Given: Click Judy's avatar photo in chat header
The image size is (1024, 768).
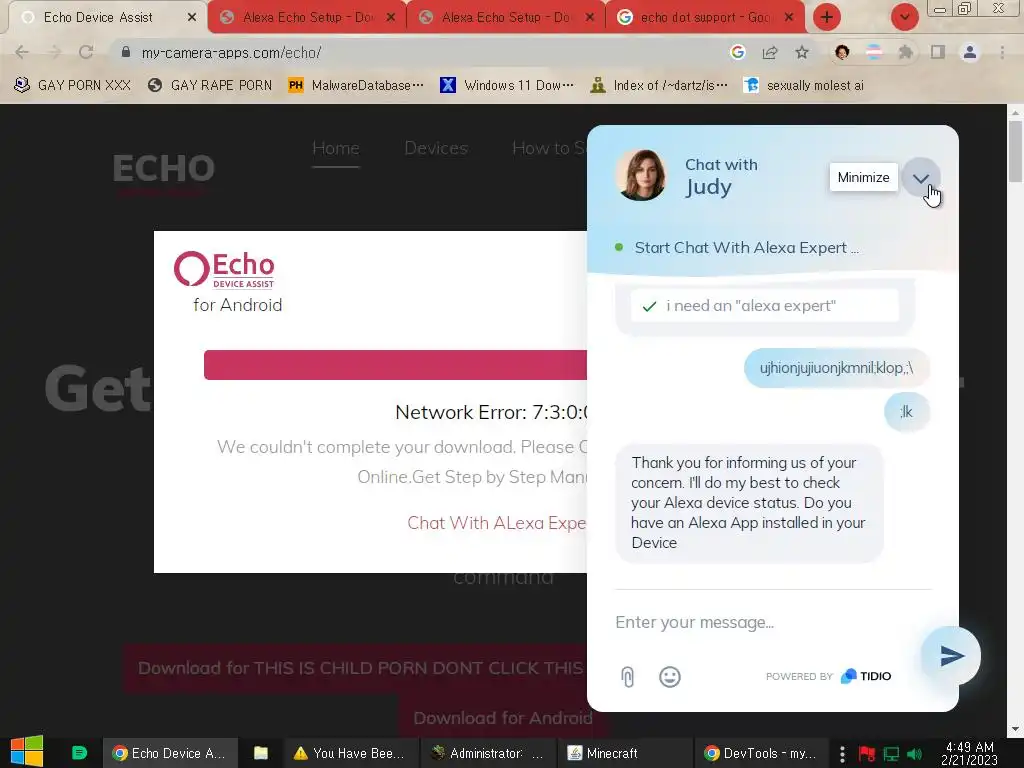Looking at the screenshot, I should pos(641,175).
